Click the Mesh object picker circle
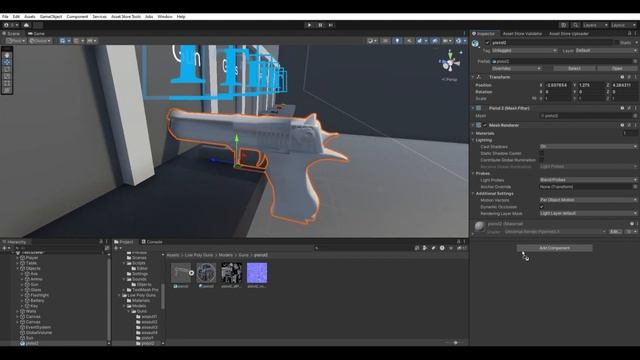 (635, 116)
